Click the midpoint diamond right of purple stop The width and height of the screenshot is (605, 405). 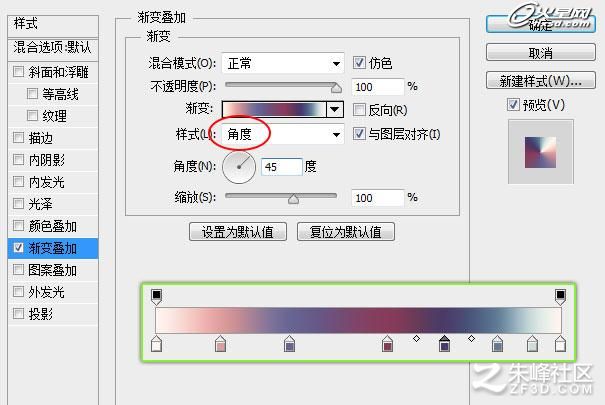pyautogui.click(x=471, y=338)
